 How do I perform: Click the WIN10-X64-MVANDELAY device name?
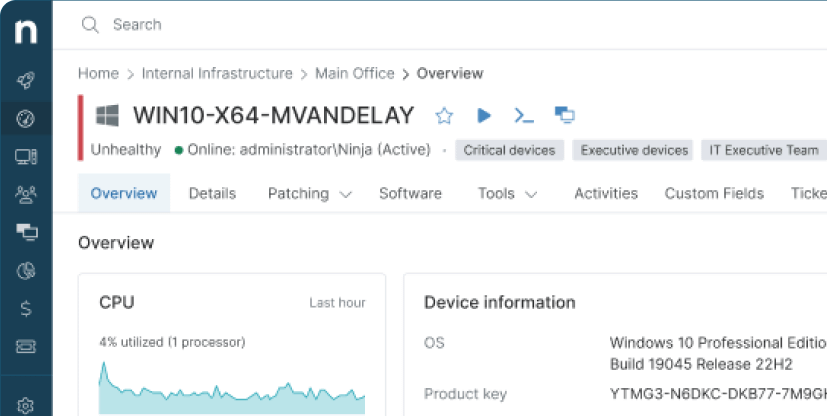point(273,115)
